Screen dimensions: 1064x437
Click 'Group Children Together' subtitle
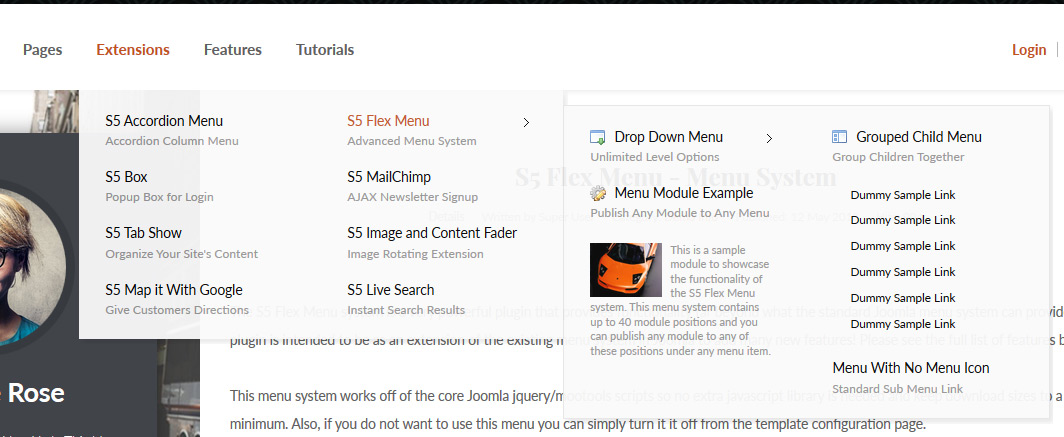pos(898,157)
